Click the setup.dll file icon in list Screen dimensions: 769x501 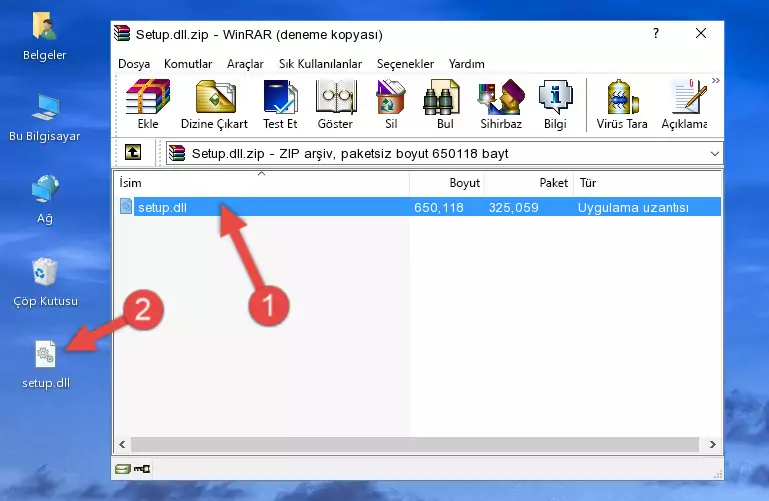[126, 206]
